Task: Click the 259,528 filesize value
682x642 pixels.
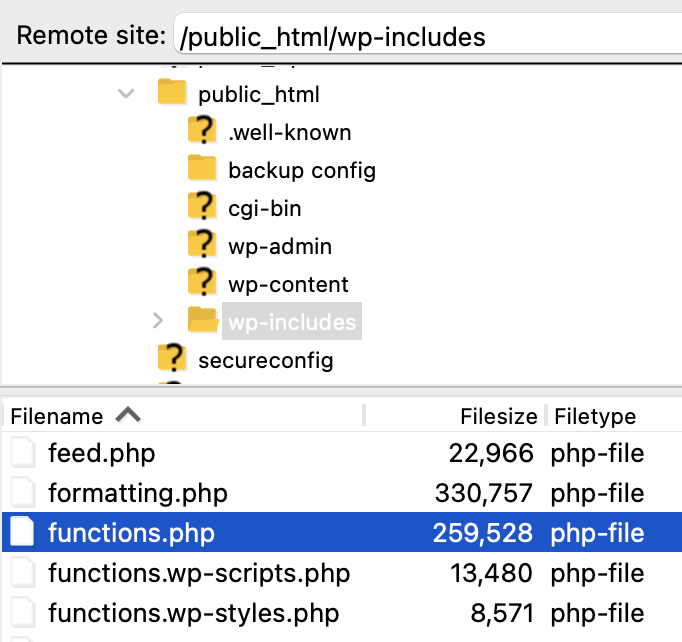Action: 483,533
